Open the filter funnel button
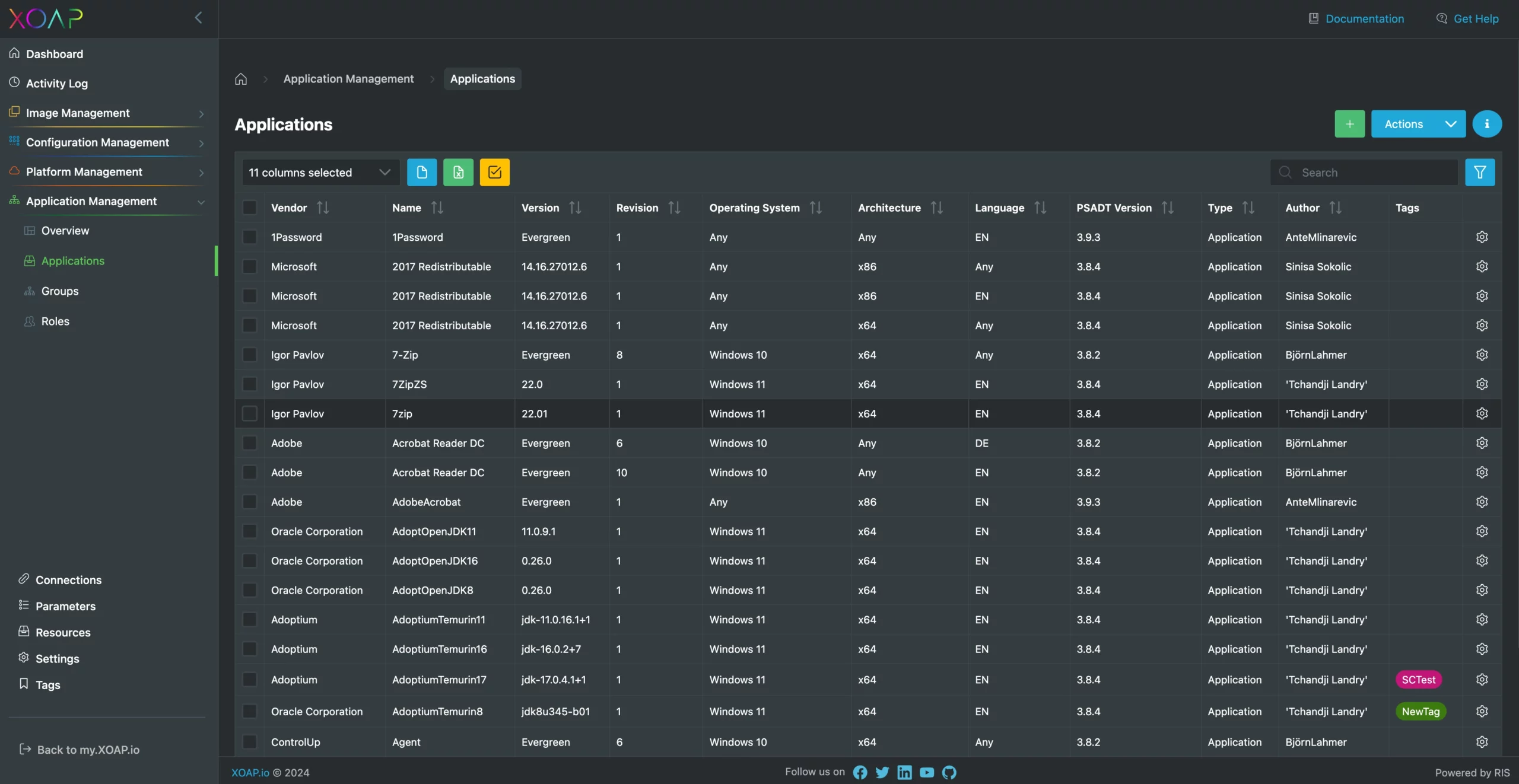This screenshot has height=784, width=1519. (x=1480, y=173)
